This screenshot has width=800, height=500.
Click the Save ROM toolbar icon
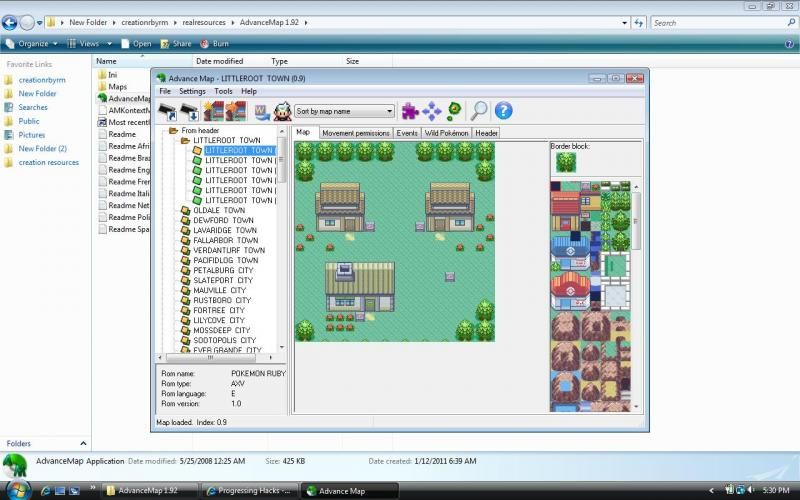click(x=189, y=111)
